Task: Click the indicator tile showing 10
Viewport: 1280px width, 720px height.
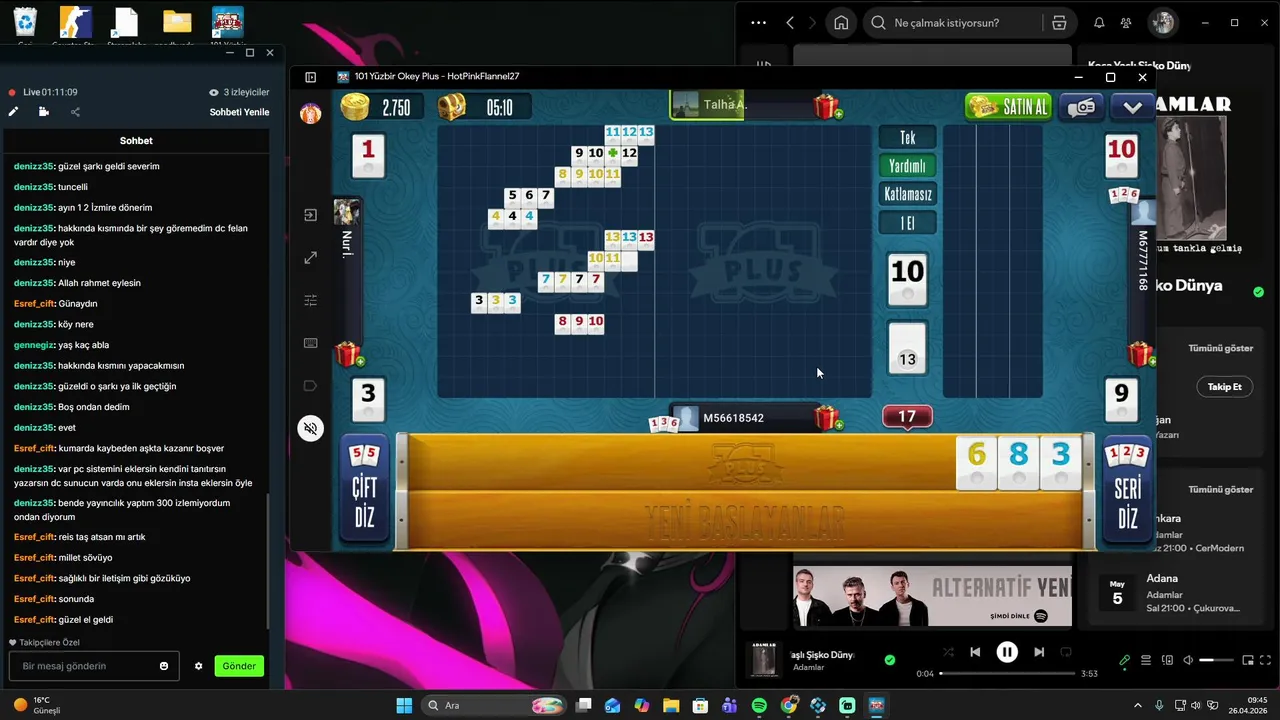Action: [907, 278]
